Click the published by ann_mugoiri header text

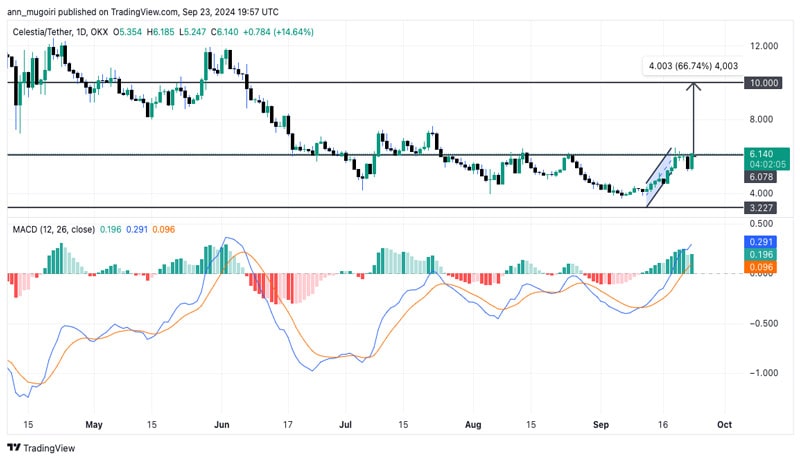(143, 11)
